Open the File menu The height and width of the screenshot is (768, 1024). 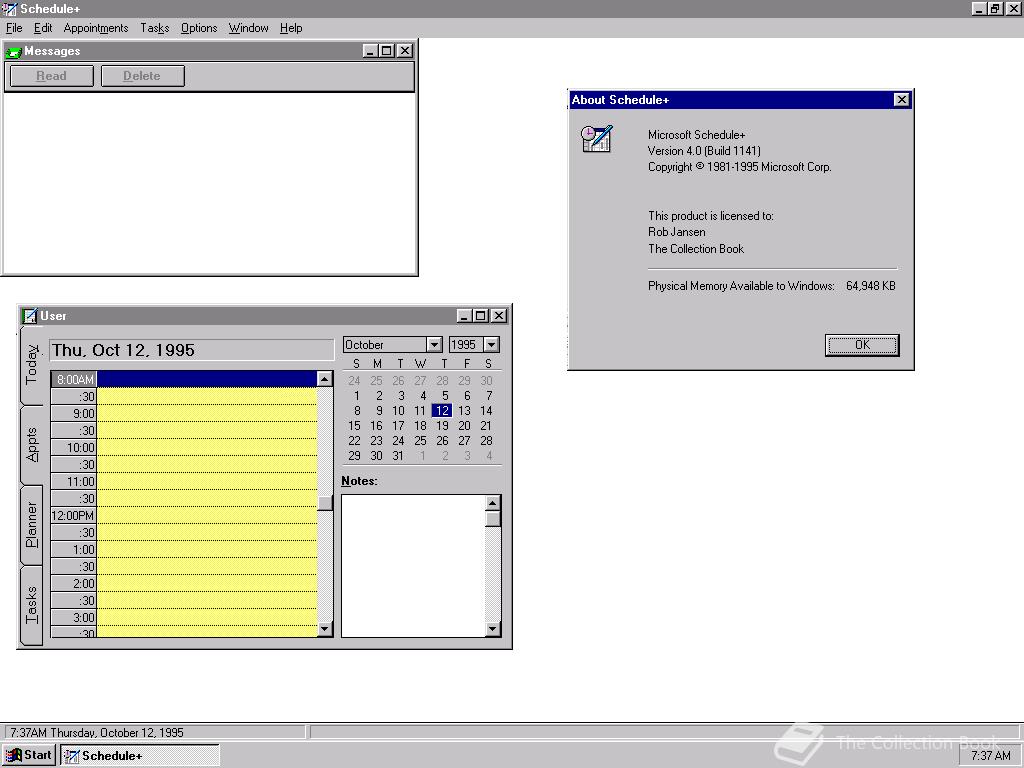click(x=14, y=28)
